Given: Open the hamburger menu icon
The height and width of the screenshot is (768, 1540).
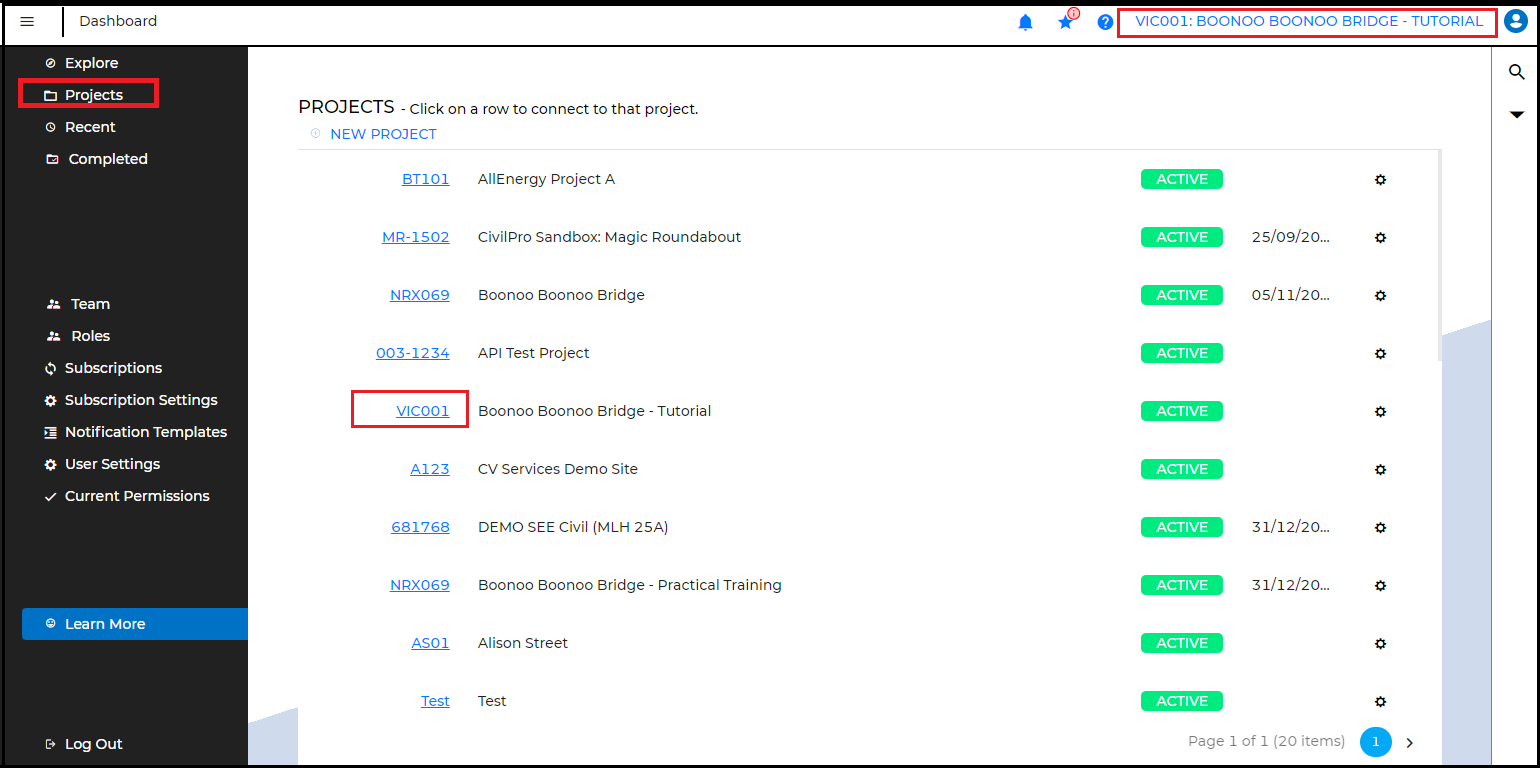Looking at the screenshot, I should point(27,22).
